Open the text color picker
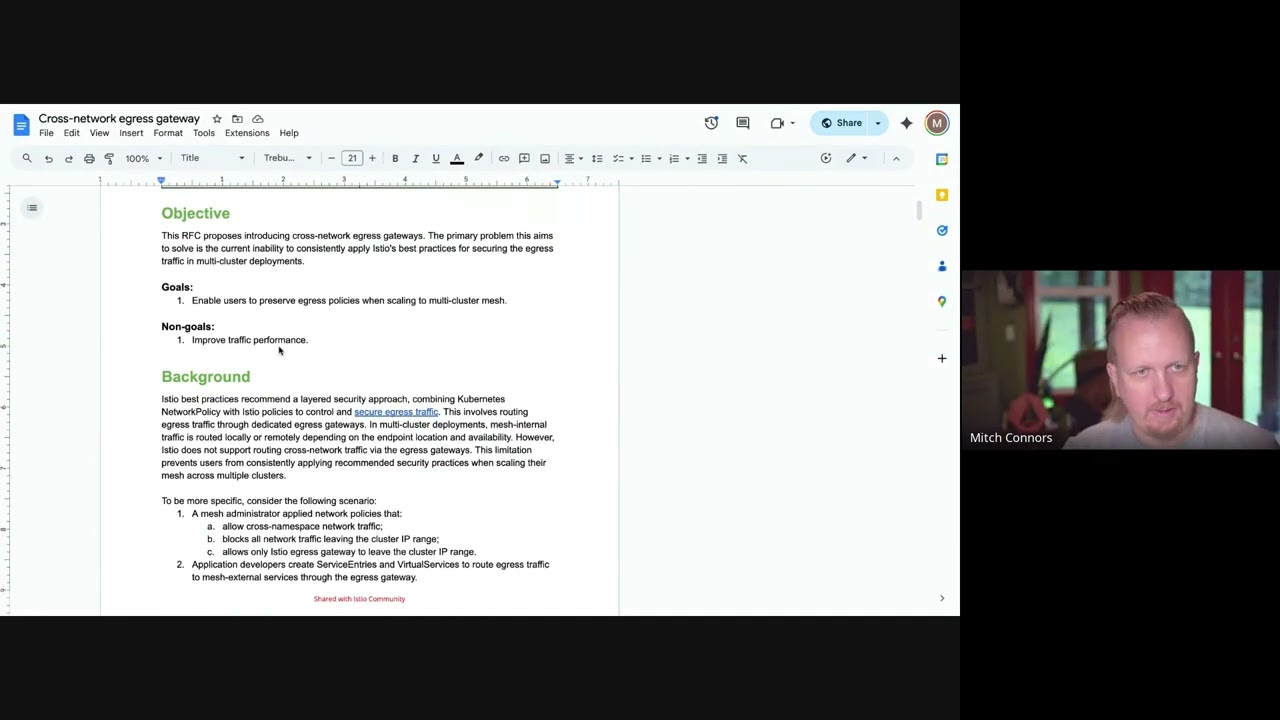The width and height of the screenshot is (1280, 720). point(457,158)
